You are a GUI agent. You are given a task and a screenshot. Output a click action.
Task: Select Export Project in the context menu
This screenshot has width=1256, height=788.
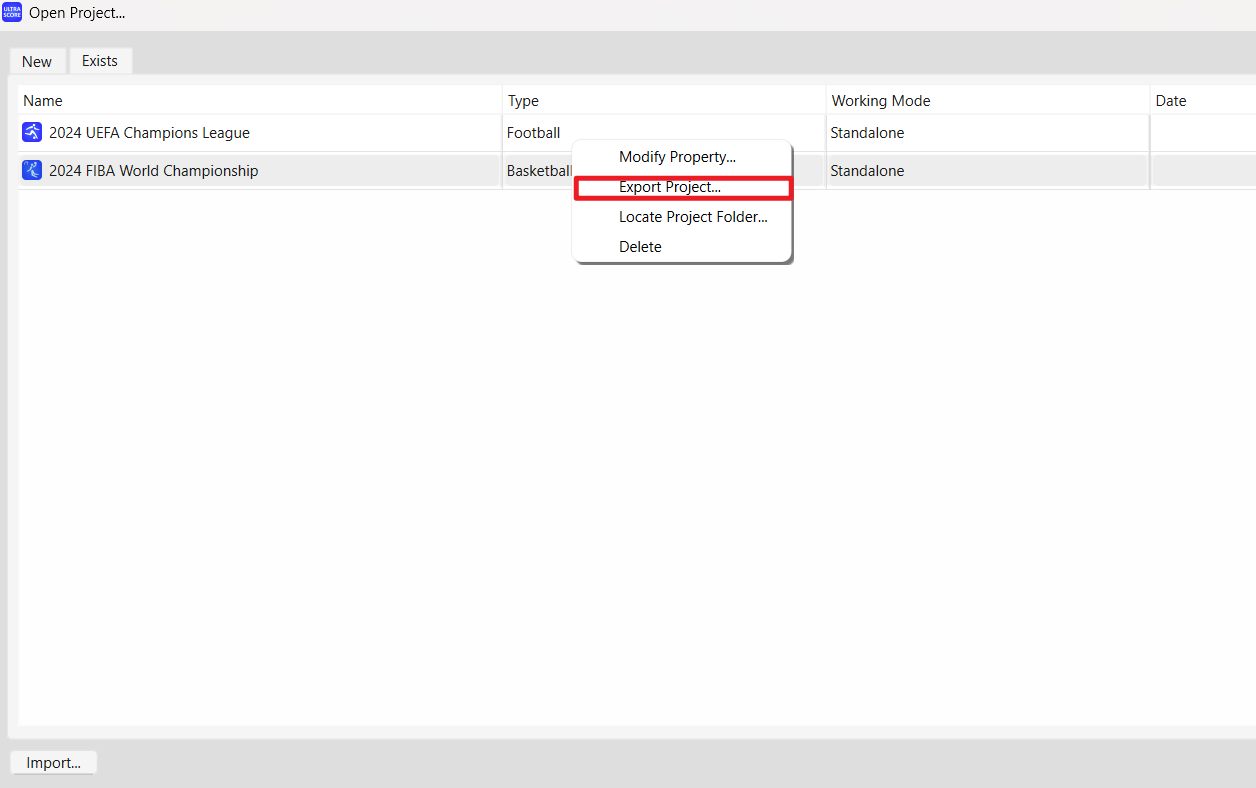click(669, 187)
